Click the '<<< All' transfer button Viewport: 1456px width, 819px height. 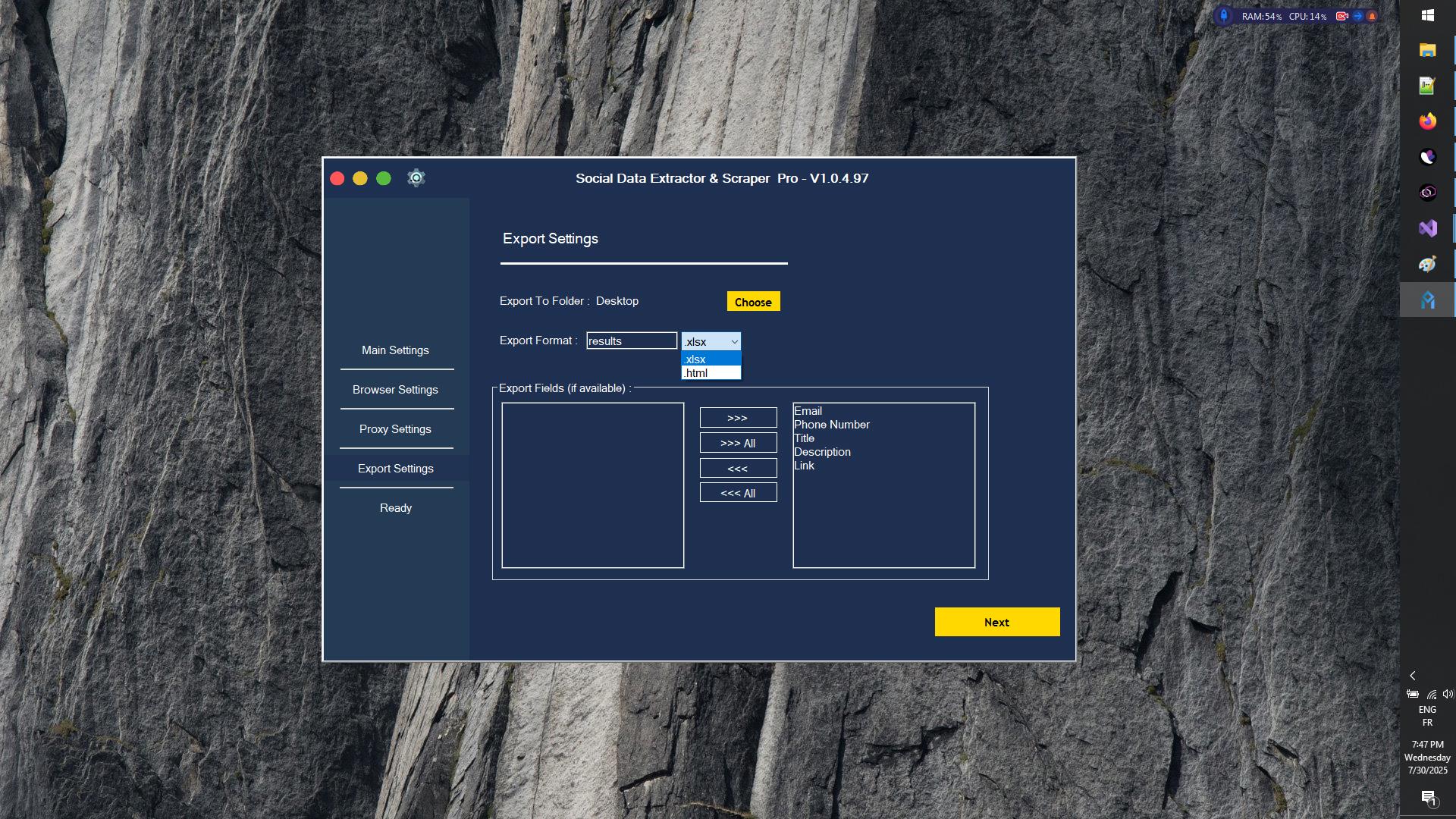738,492
